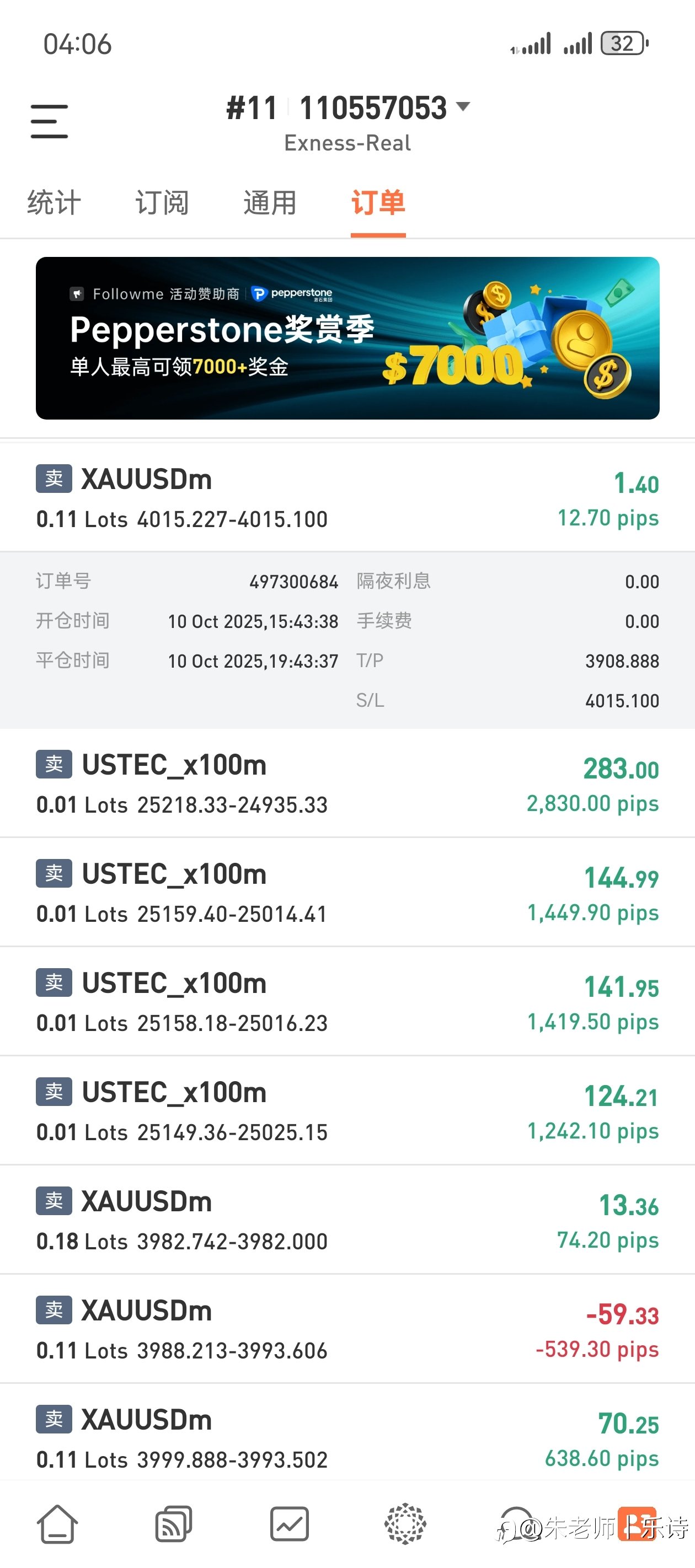Switch to the 订阅 tab
Screen dimensions: 695x1568
coord(162,203)
